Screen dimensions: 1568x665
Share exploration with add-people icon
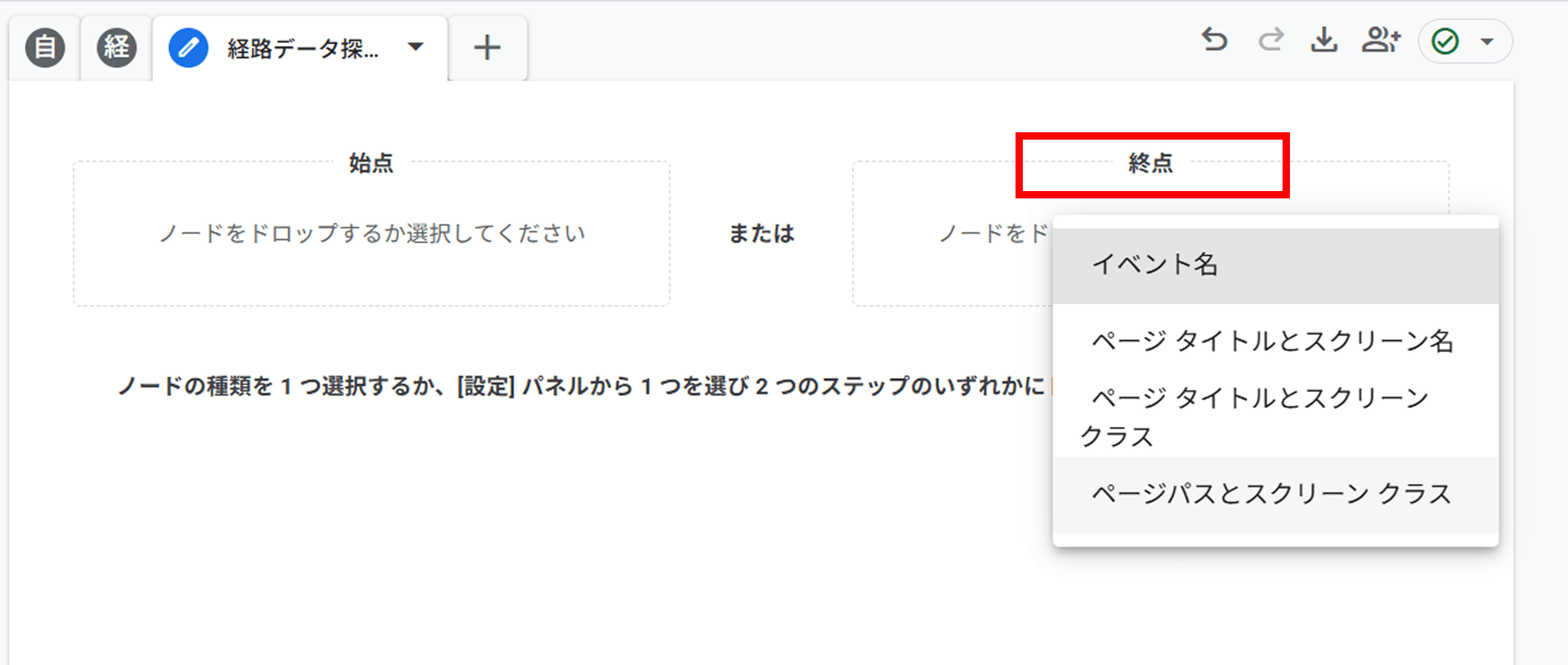tap(1381, 40)
